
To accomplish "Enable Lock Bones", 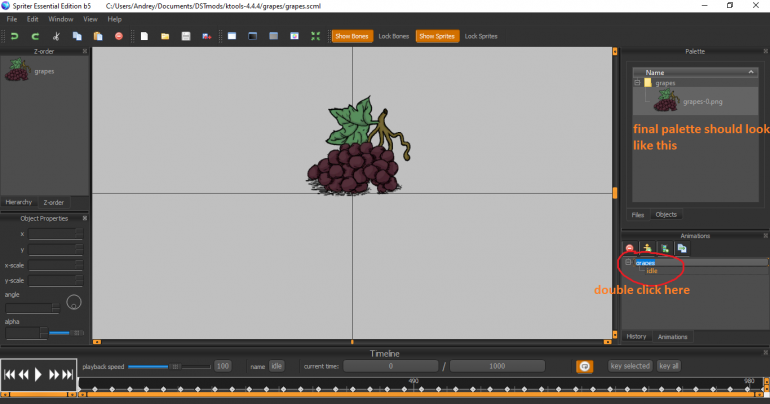I will [394, 37].
